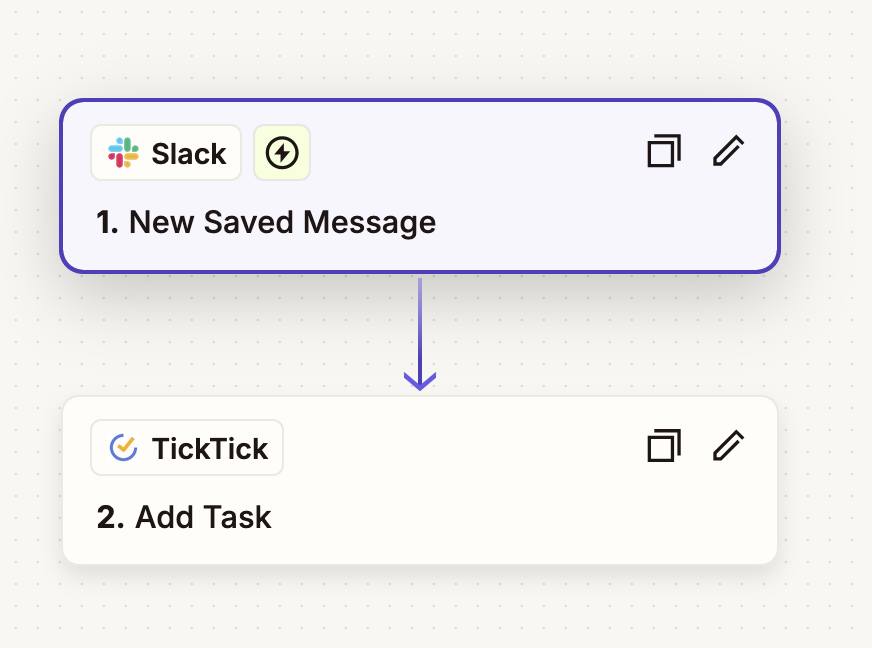Edit the Slack step with pencil icon

pos(729,151)
